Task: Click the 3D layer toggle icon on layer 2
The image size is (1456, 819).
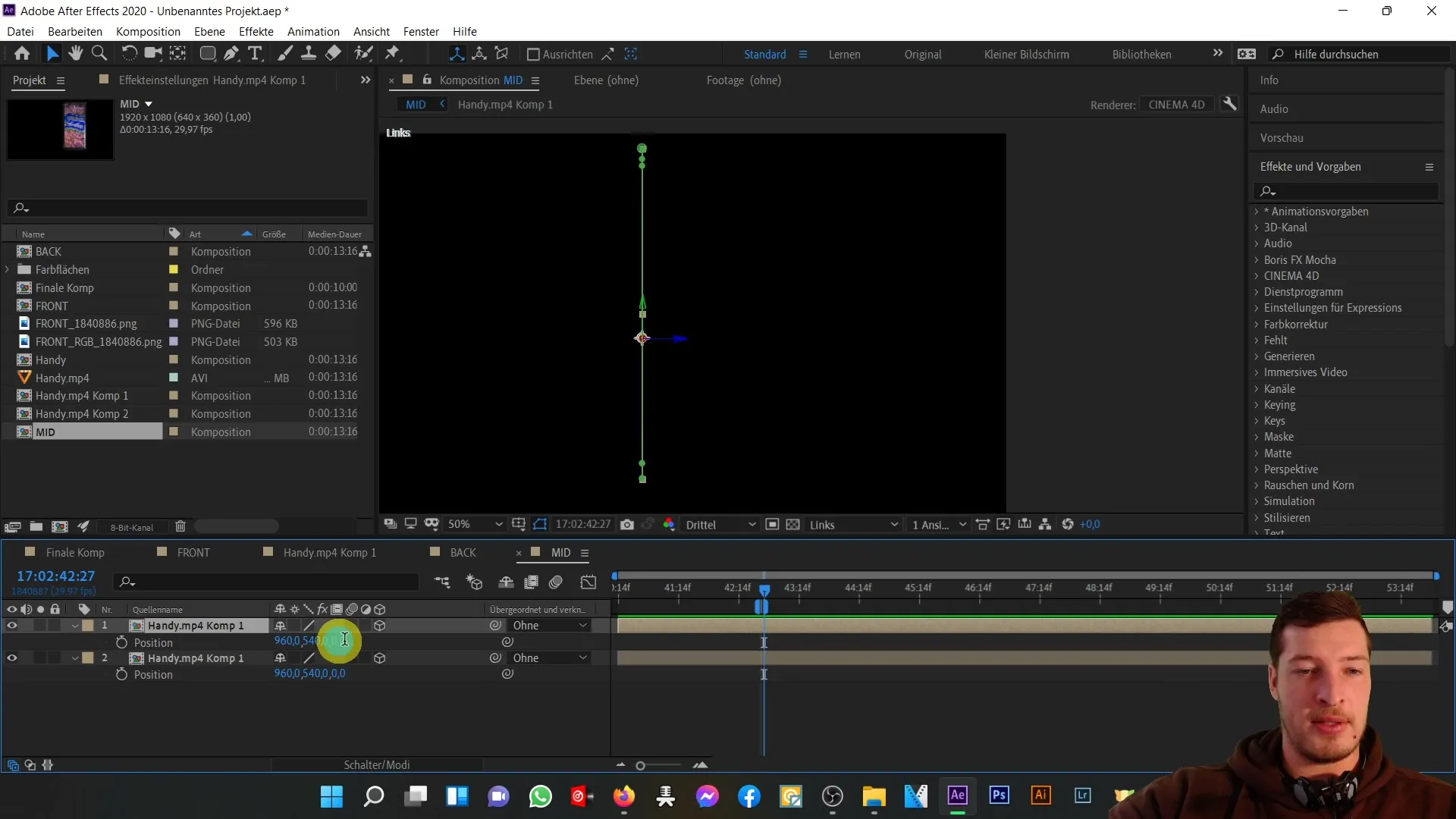Action: [380, 658]
